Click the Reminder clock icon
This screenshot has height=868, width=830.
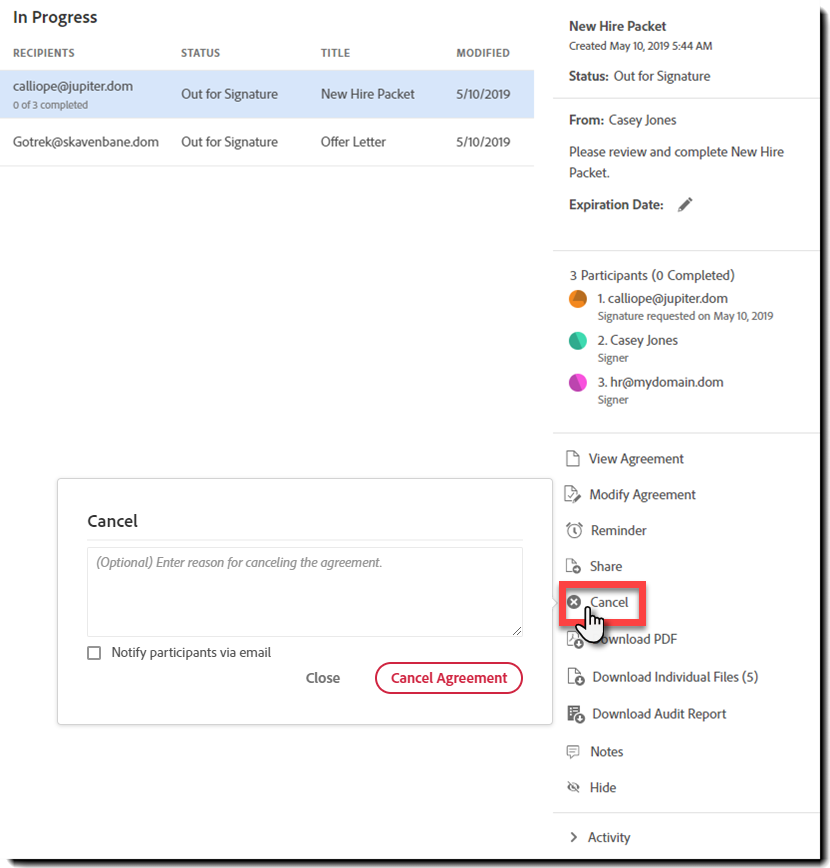(x=576, y=530)
